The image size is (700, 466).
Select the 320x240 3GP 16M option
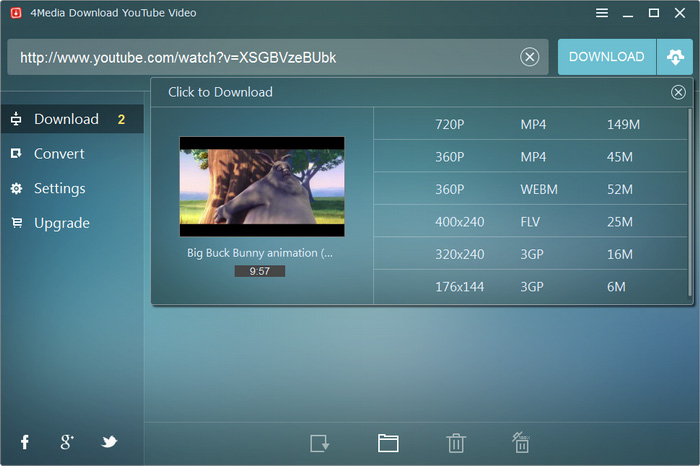tap(530, 254)
